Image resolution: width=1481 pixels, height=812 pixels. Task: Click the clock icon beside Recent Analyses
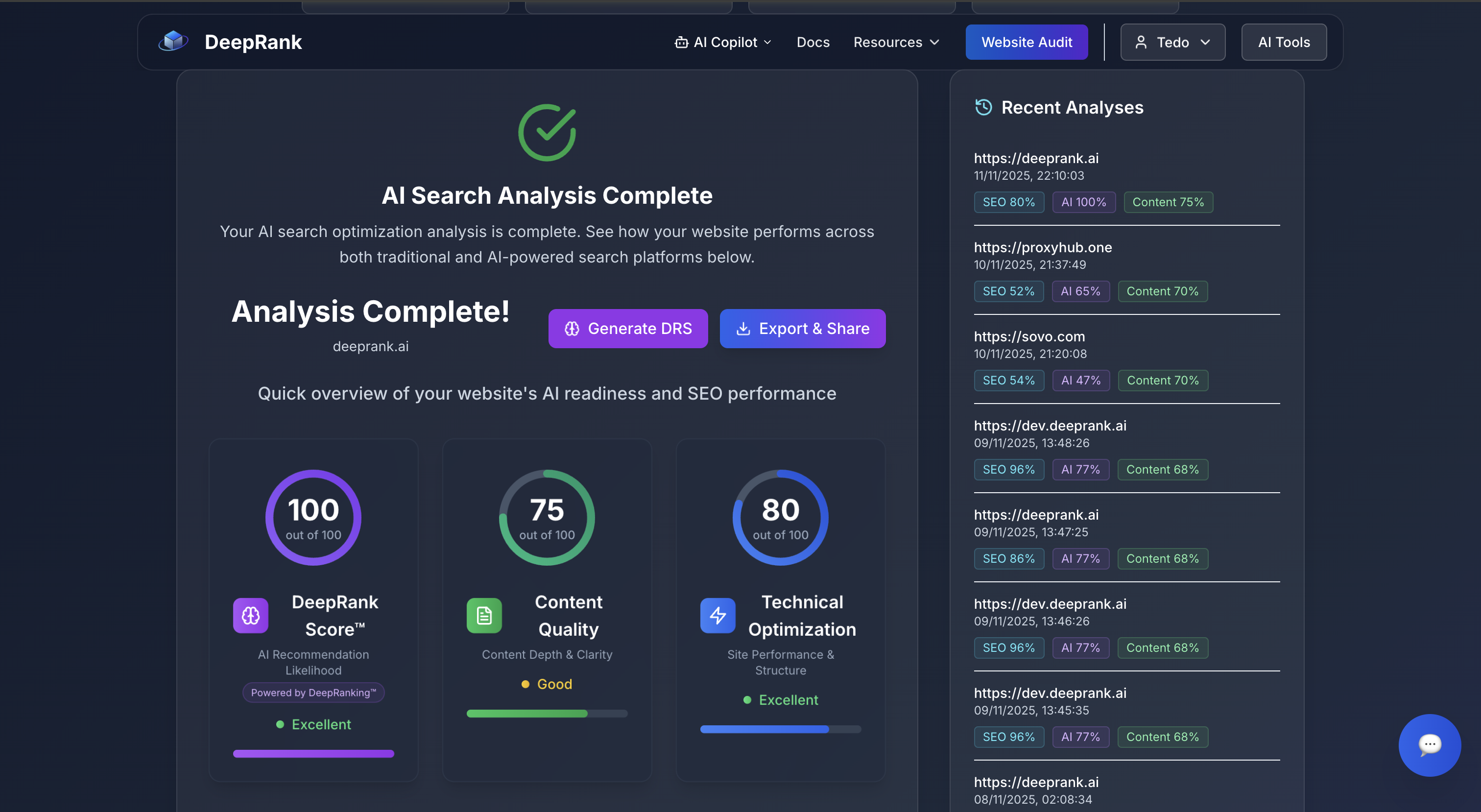[x=984, y=108]
